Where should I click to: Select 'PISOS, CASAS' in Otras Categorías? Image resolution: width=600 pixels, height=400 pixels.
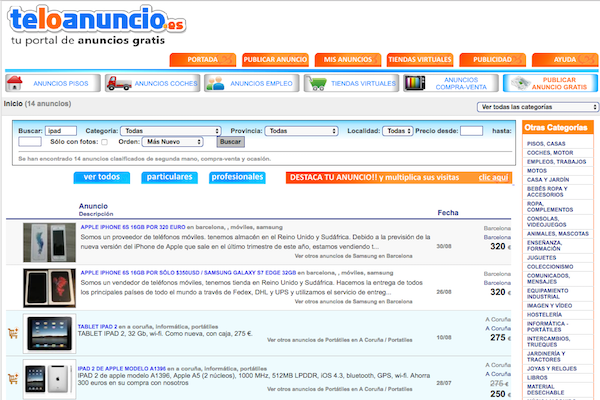(546, 144)
